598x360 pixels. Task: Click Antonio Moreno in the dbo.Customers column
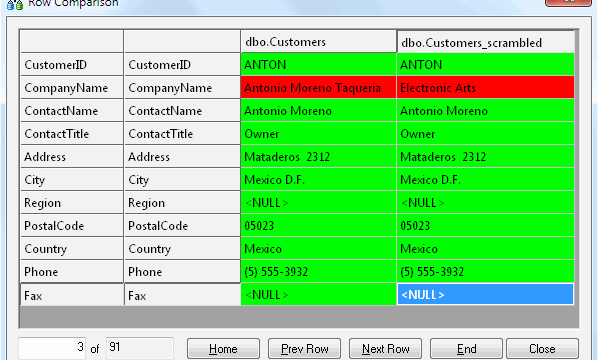[318, 111]
